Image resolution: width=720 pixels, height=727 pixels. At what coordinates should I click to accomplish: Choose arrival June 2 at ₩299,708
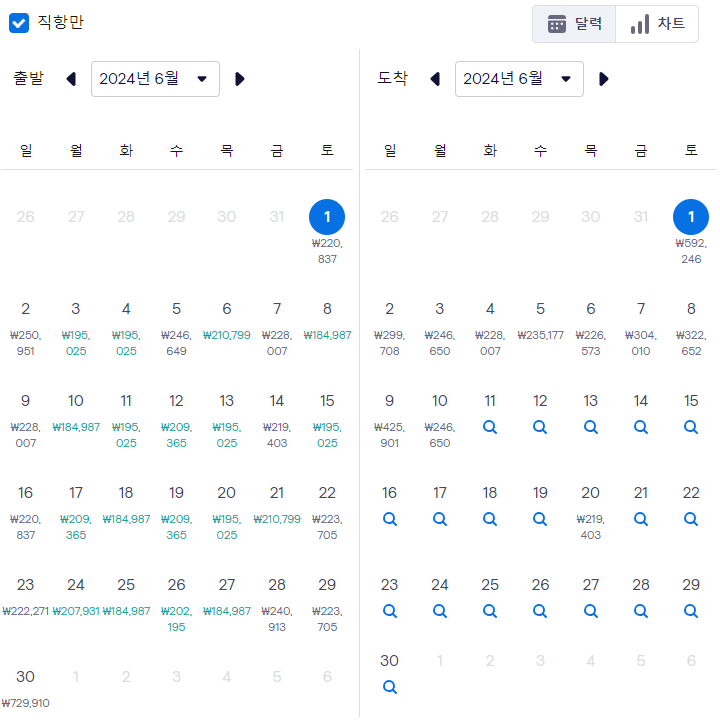(x=389, y=329)
